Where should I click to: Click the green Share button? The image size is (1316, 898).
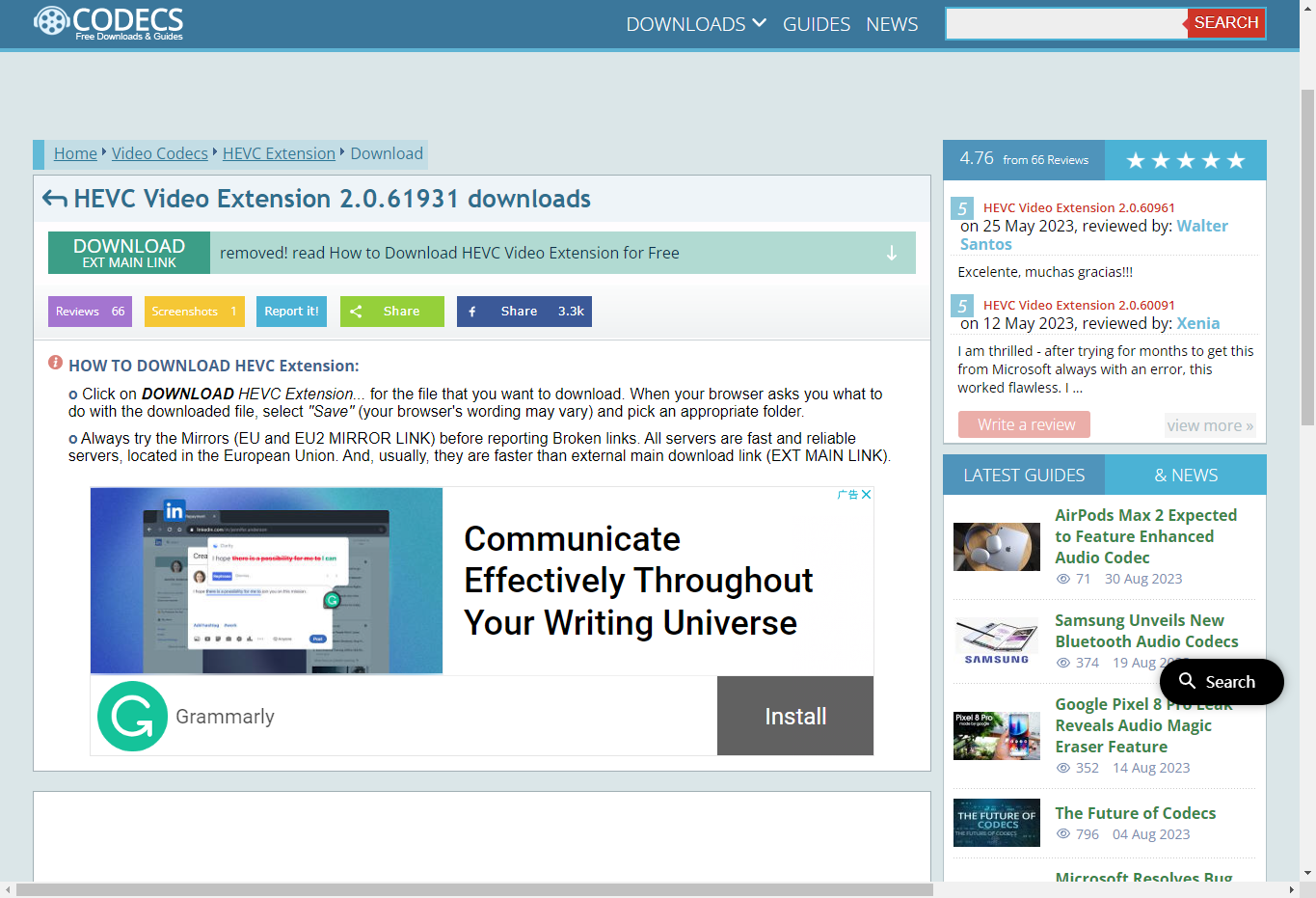(392, 312)
